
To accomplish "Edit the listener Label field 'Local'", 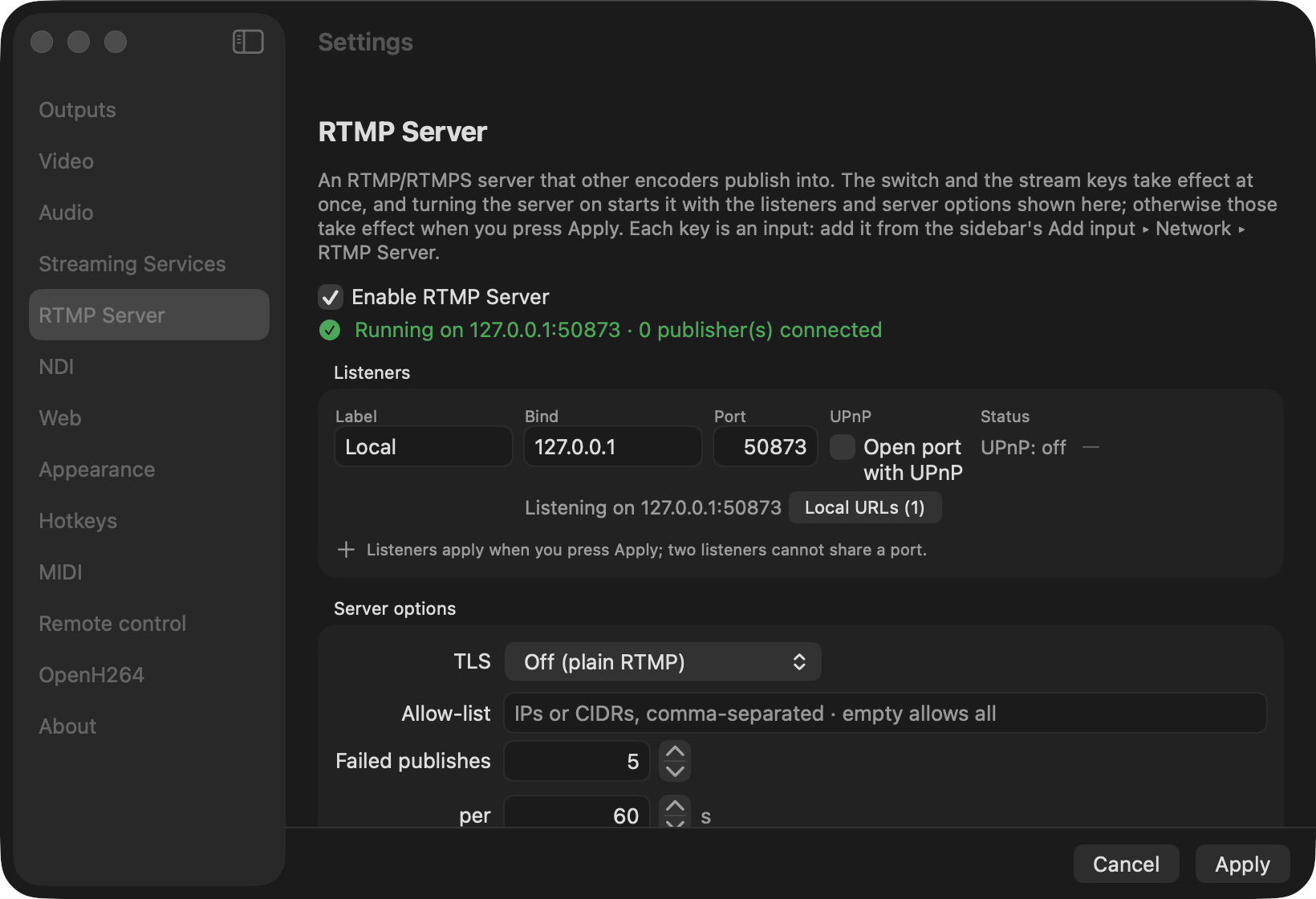I will pos(424,446).
